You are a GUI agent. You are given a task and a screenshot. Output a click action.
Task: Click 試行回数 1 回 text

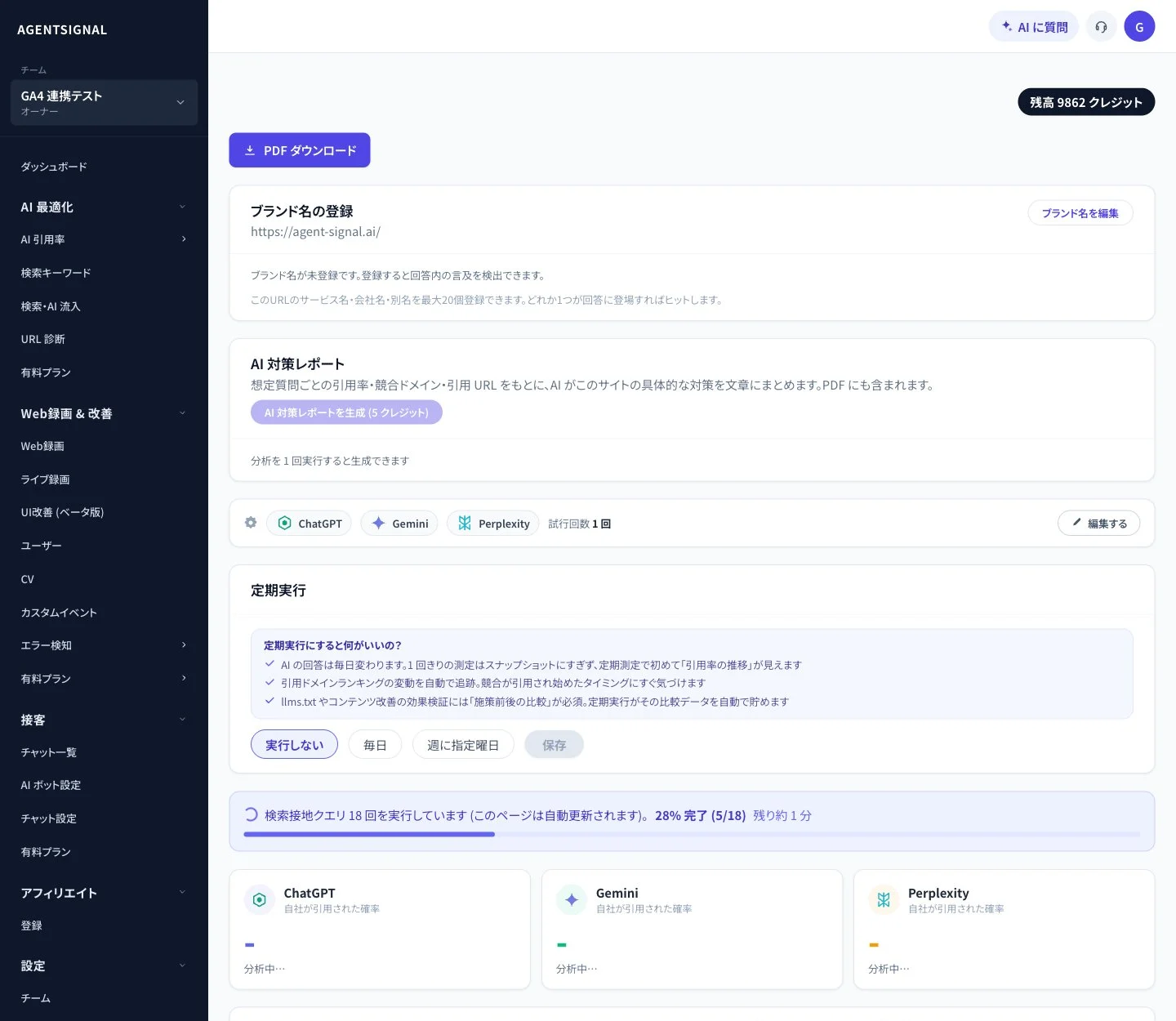coord(580,524)
